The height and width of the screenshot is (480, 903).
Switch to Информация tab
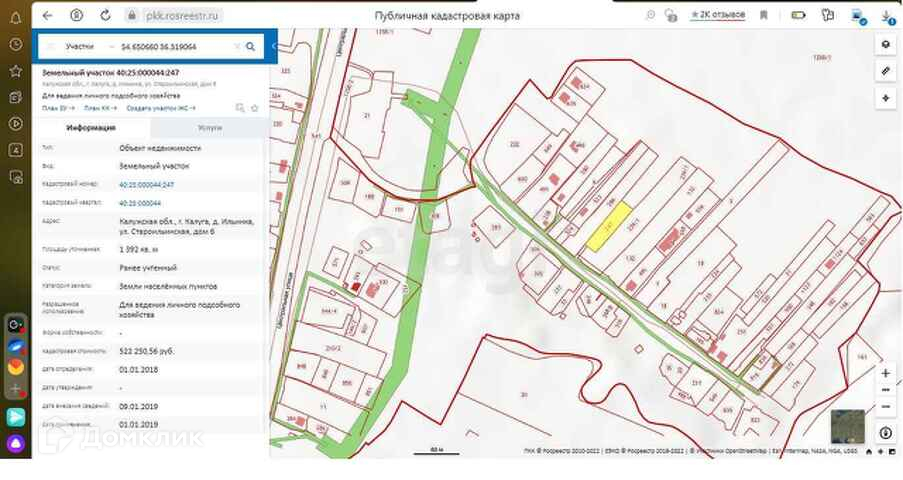[92, 127]
